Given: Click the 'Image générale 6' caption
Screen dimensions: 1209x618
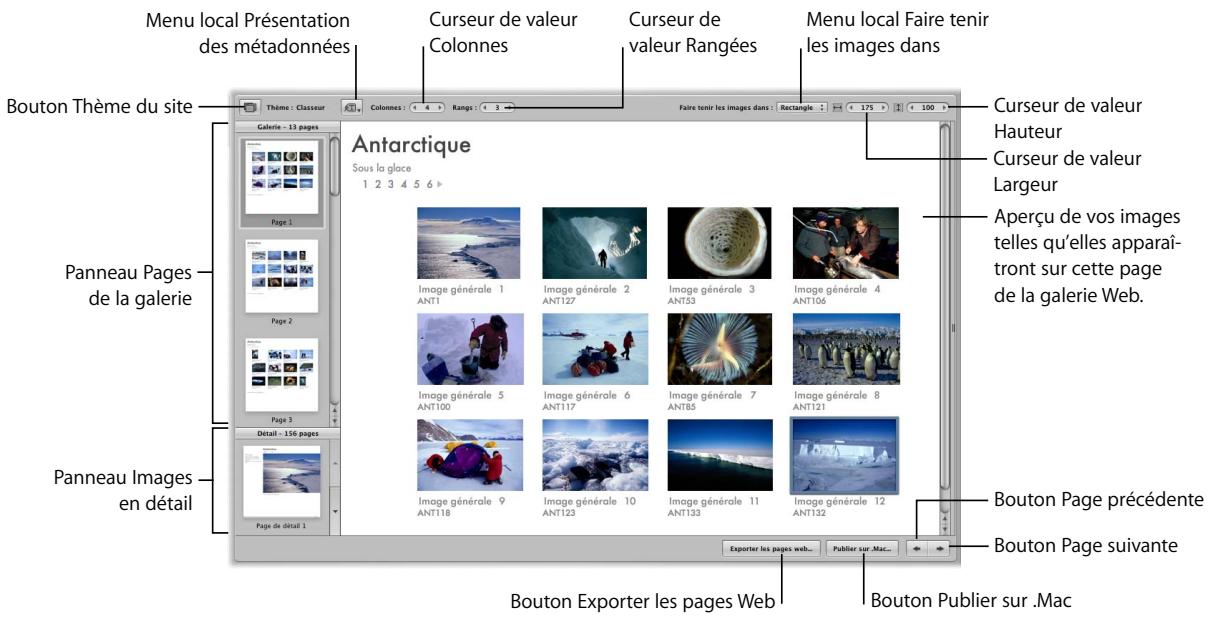Looking at the screenshot, I should pyautogui.click(x=586, y=395).
